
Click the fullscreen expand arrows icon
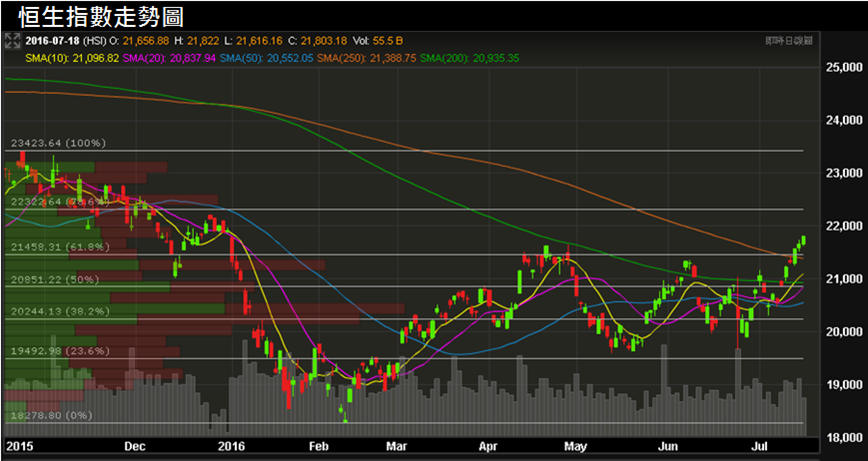click(12, 42)
